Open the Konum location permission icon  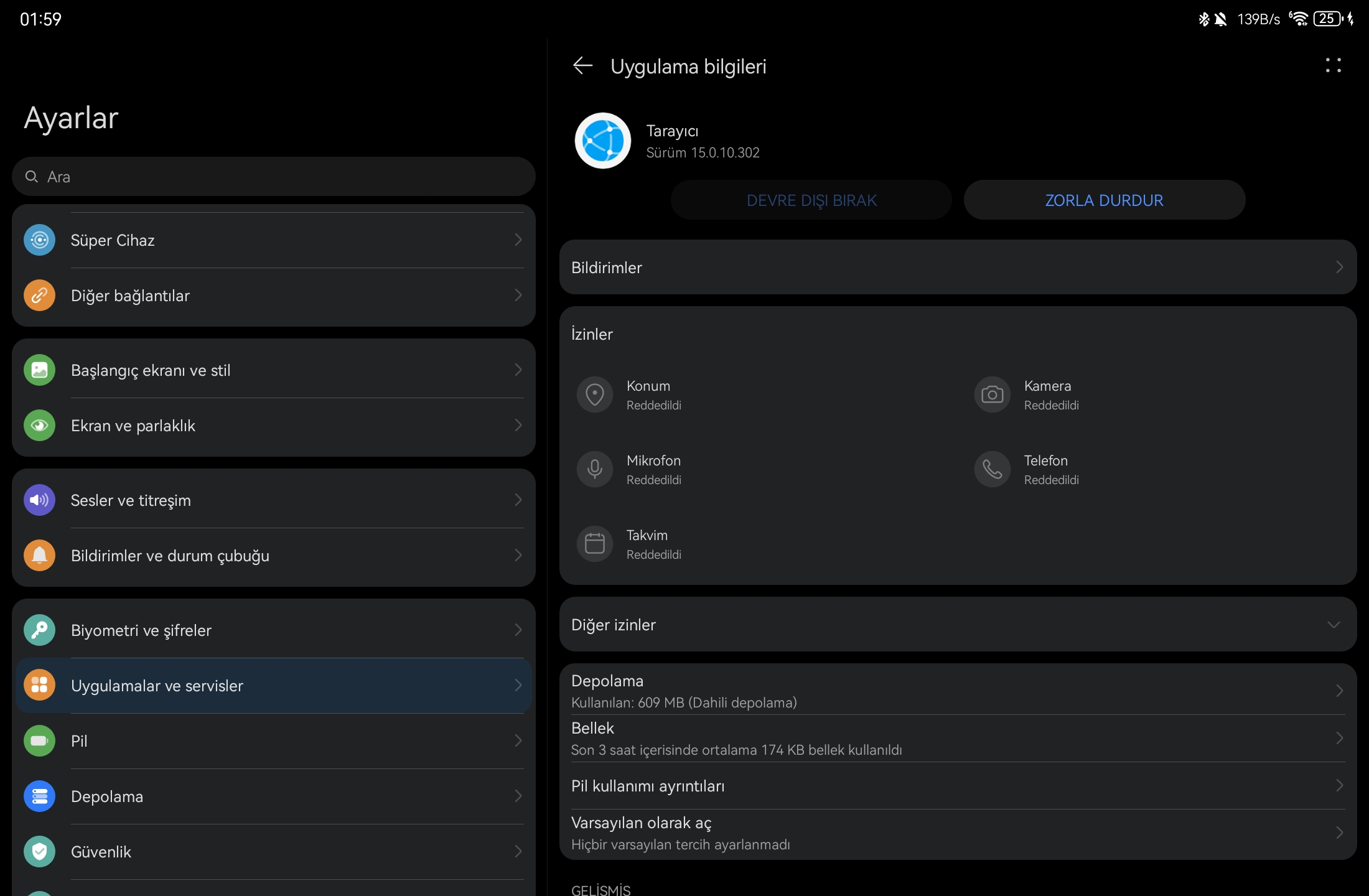tap(595, 394)
